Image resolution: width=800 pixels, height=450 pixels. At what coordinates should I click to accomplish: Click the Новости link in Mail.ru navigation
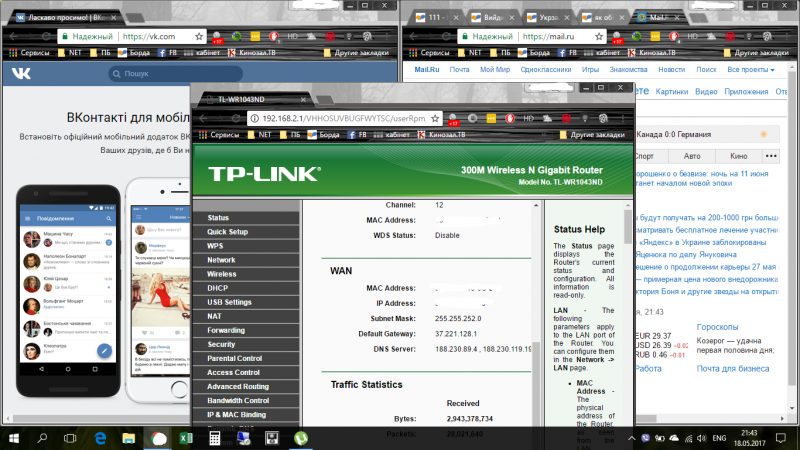click(672, 70)
